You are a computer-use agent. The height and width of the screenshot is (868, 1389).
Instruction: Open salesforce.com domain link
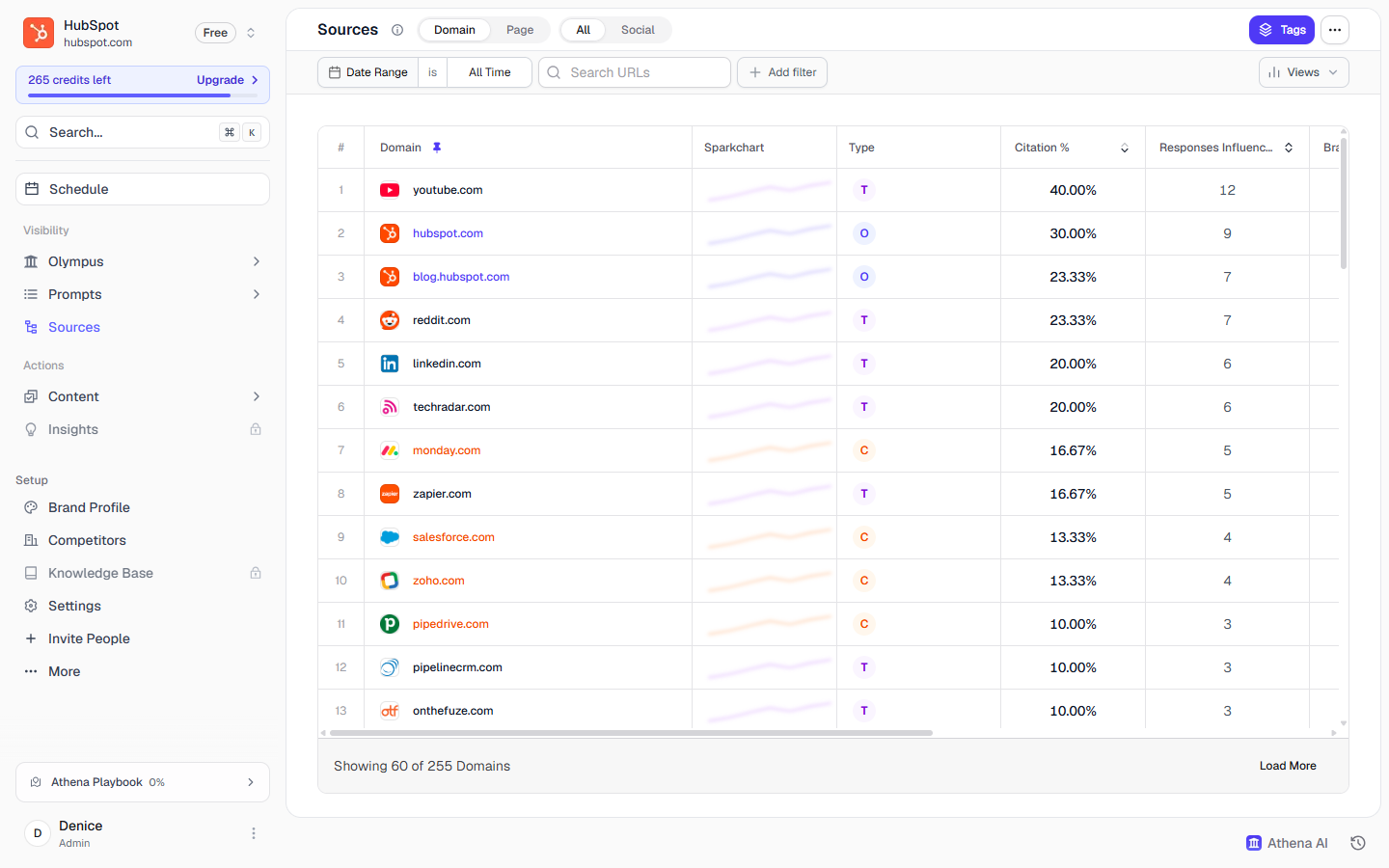click(453, 537)
